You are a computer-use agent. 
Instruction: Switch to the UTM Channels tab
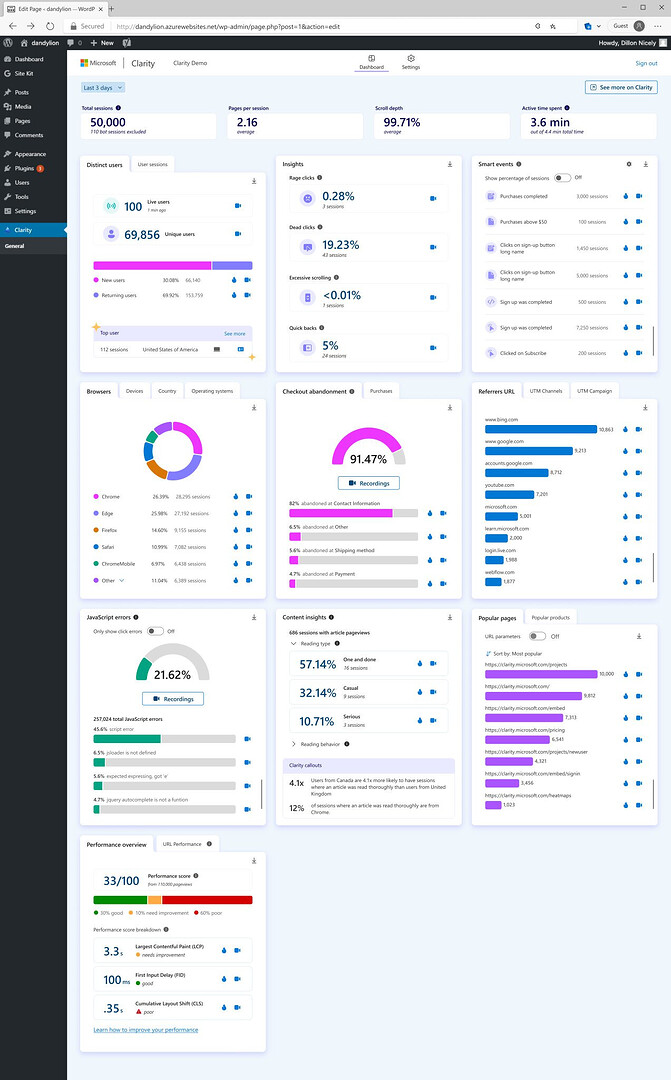pos(546,391)
